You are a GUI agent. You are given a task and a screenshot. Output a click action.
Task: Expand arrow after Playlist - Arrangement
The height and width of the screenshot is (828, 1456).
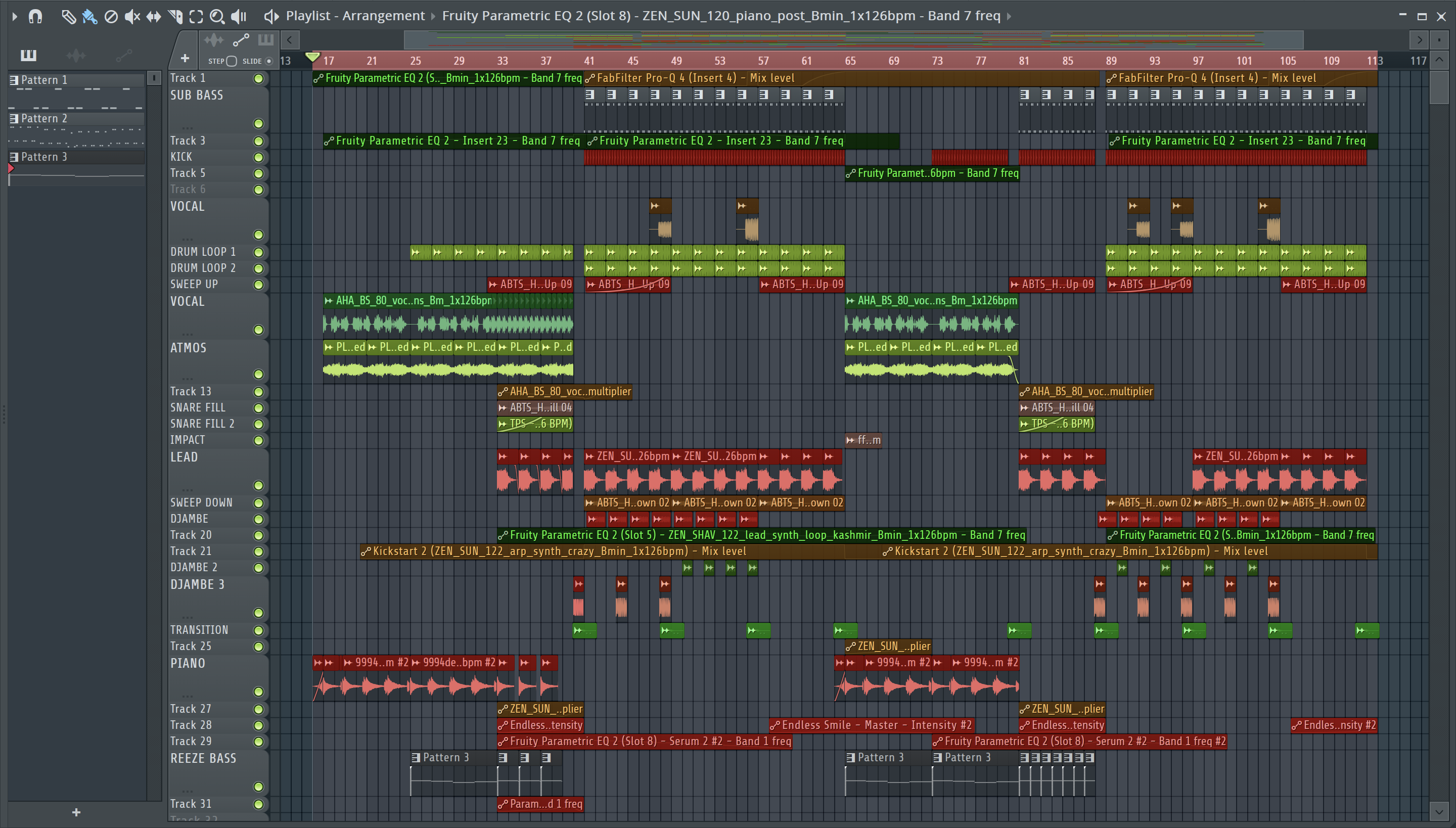(x=433, y=17)
